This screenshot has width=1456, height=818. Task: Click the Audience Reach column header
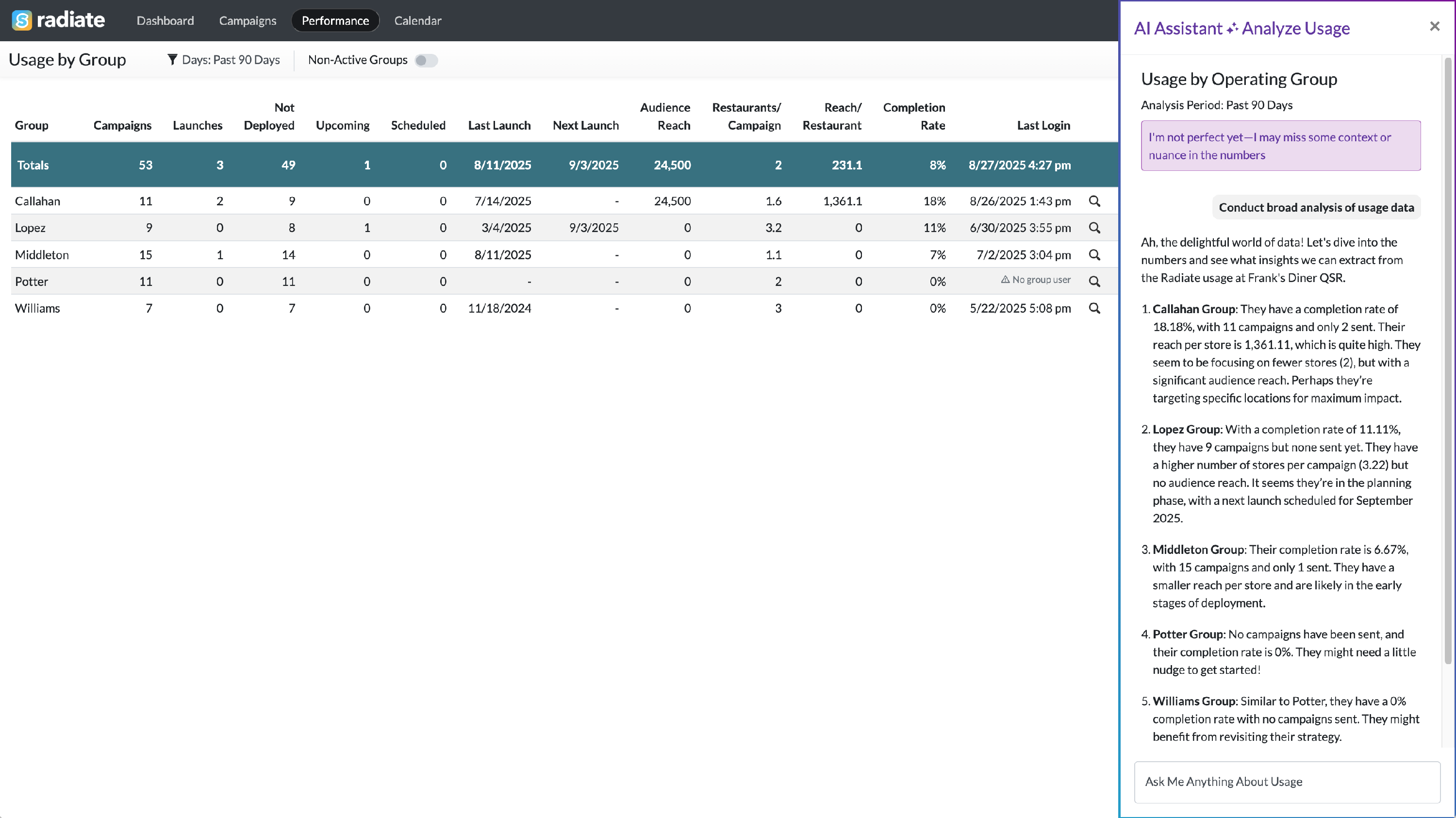(665, 116)
